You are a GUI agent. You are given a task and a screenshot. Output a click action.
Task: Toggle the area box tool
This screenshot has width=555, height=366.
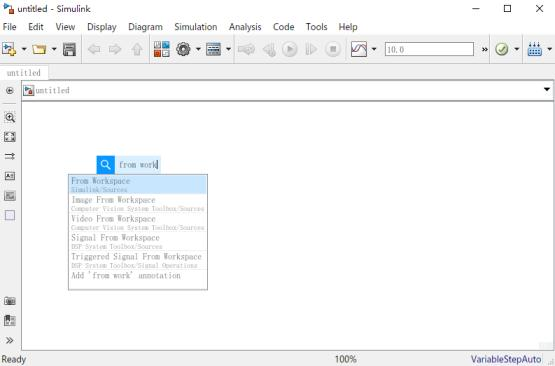coord(10,215)
